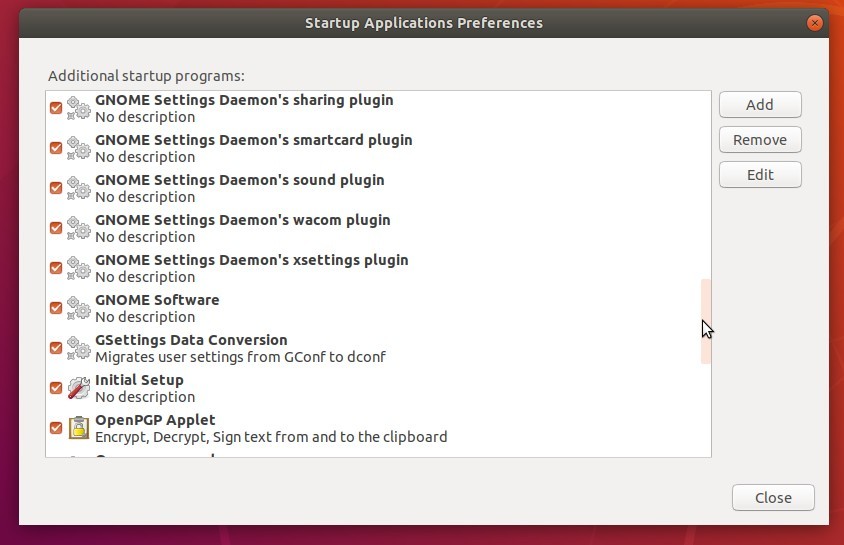Close the window using the title bar X
This screenshot has width=844, height=545.
[814, 23]
